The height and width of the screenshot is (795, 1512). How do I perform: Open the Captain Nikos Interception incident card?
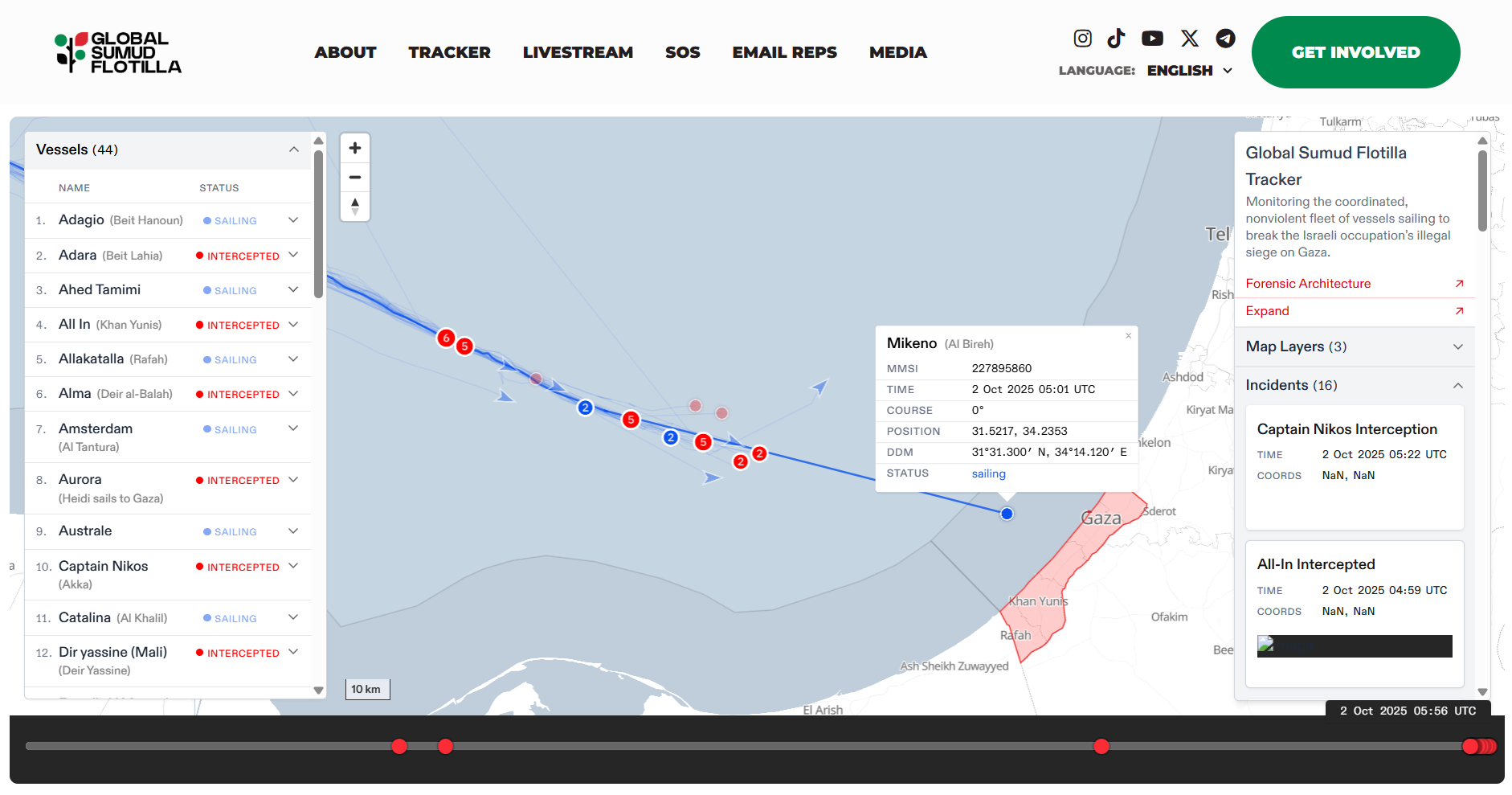click(x=1355, y=467)
